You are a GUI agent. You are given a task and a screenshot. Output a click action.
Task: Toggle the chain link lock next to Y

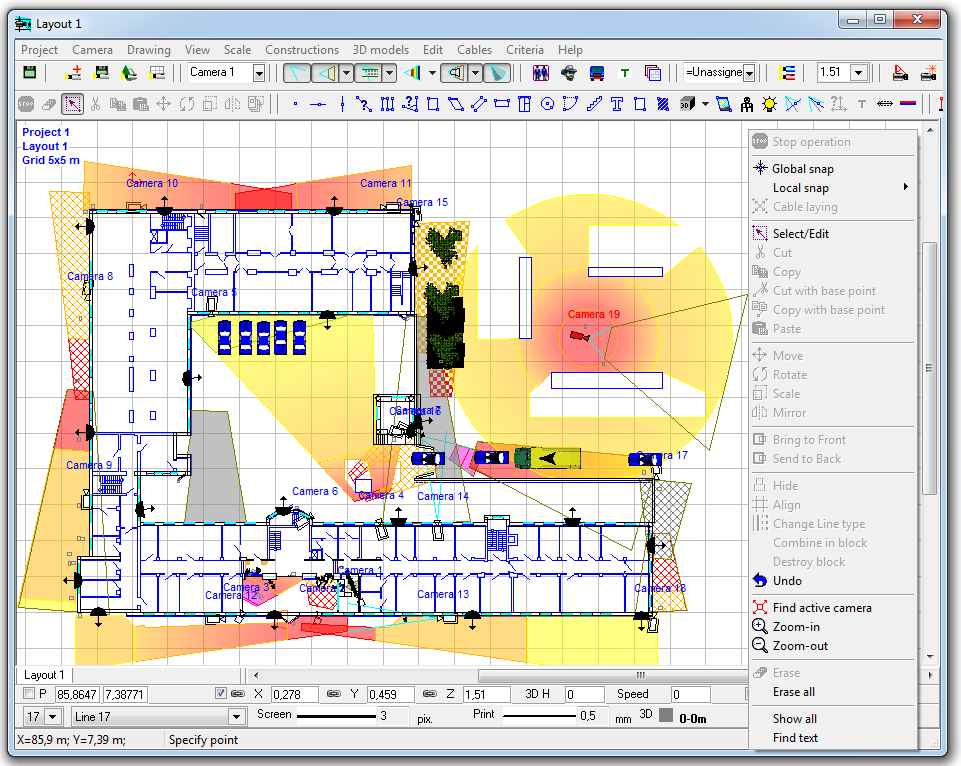333,693
